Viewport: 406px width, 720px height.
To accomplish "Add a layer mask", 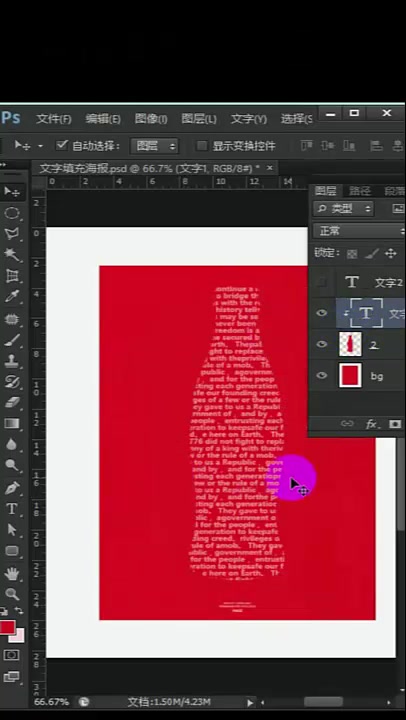I will (395, 424).
